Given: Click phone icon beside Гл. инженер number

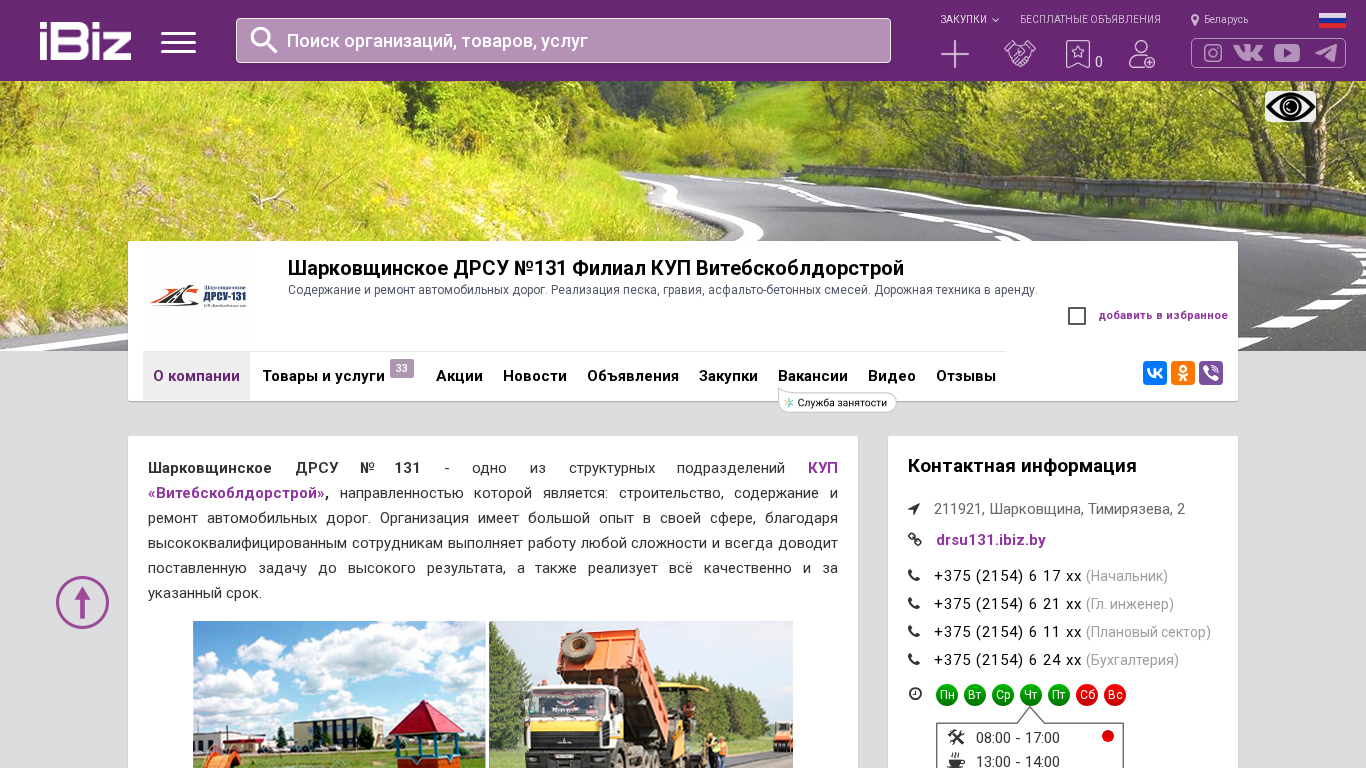Looking at the screenshot, I should tap(914, 604).
